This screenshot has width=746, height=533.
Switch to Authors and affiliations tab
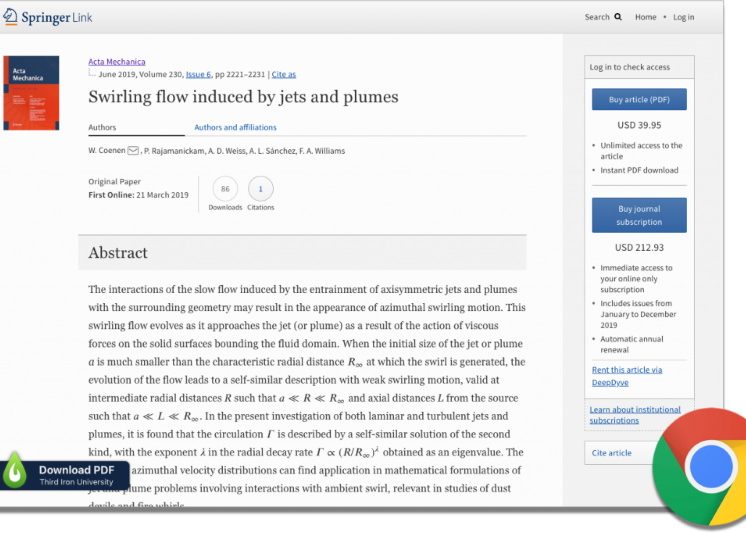[x=235, y=127]
